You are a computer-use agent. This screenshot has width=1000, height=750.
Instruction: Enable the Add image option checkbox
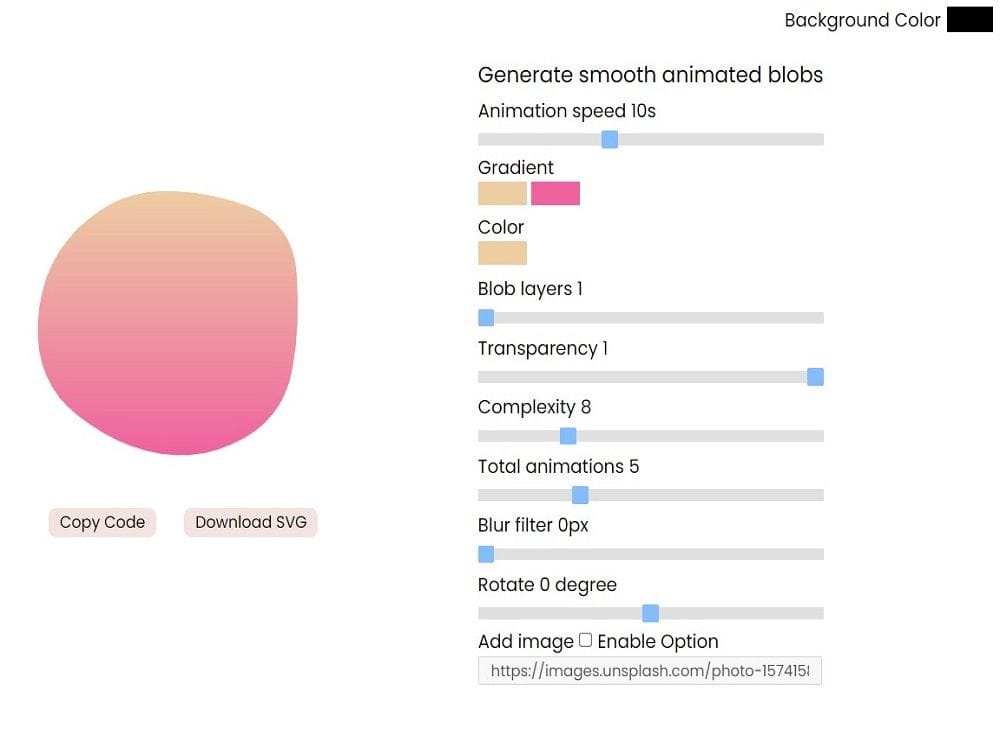tap(585, 640)
